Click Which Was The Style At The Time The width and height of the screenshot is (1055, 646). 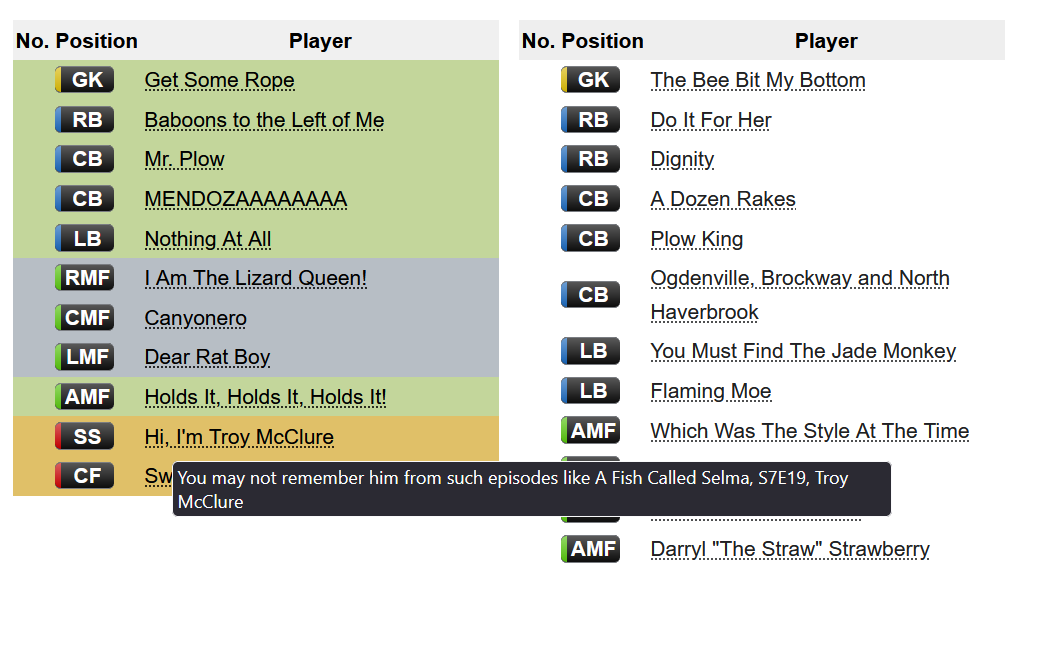[x=809, y=431]
